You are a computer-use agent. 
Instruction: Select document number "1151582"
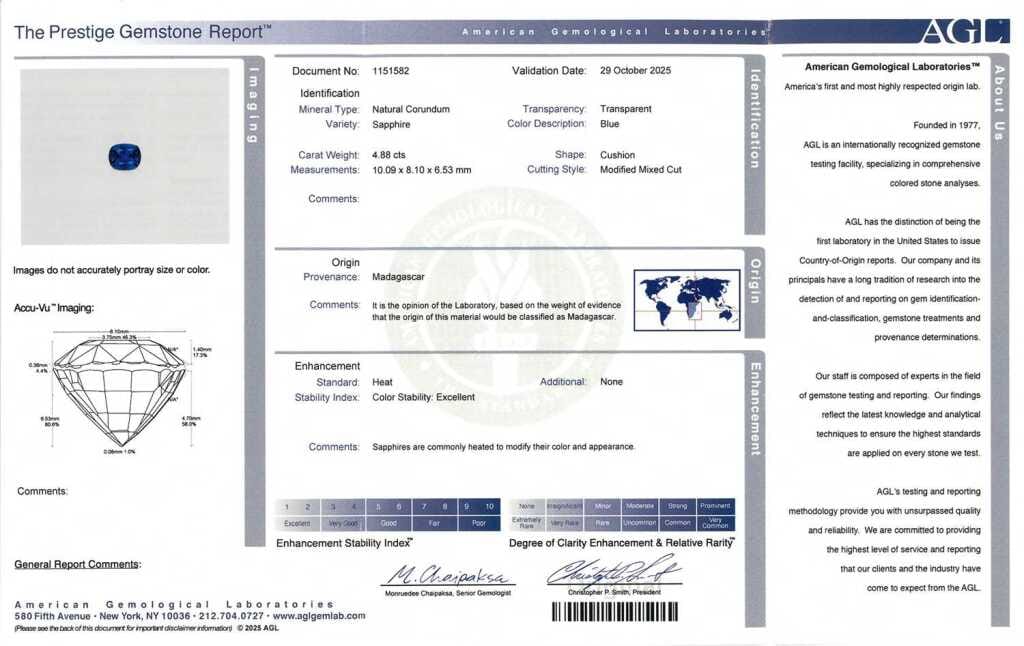(391, 71)
